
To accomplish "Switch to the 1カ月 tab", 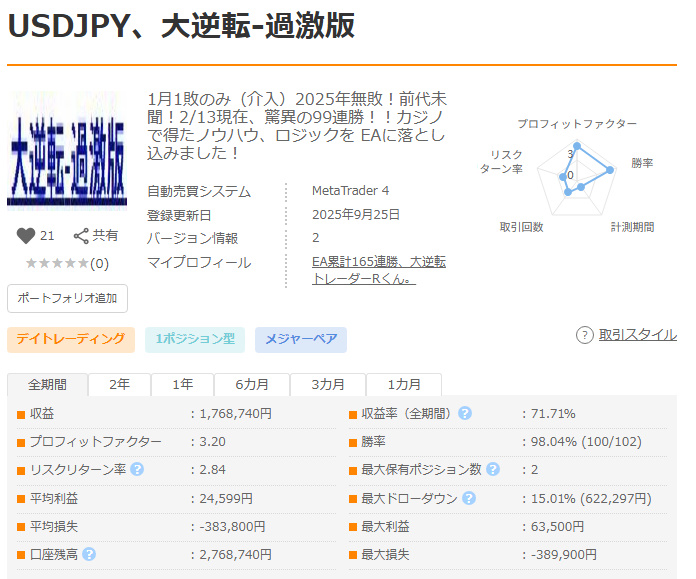I will click(403, 384).
